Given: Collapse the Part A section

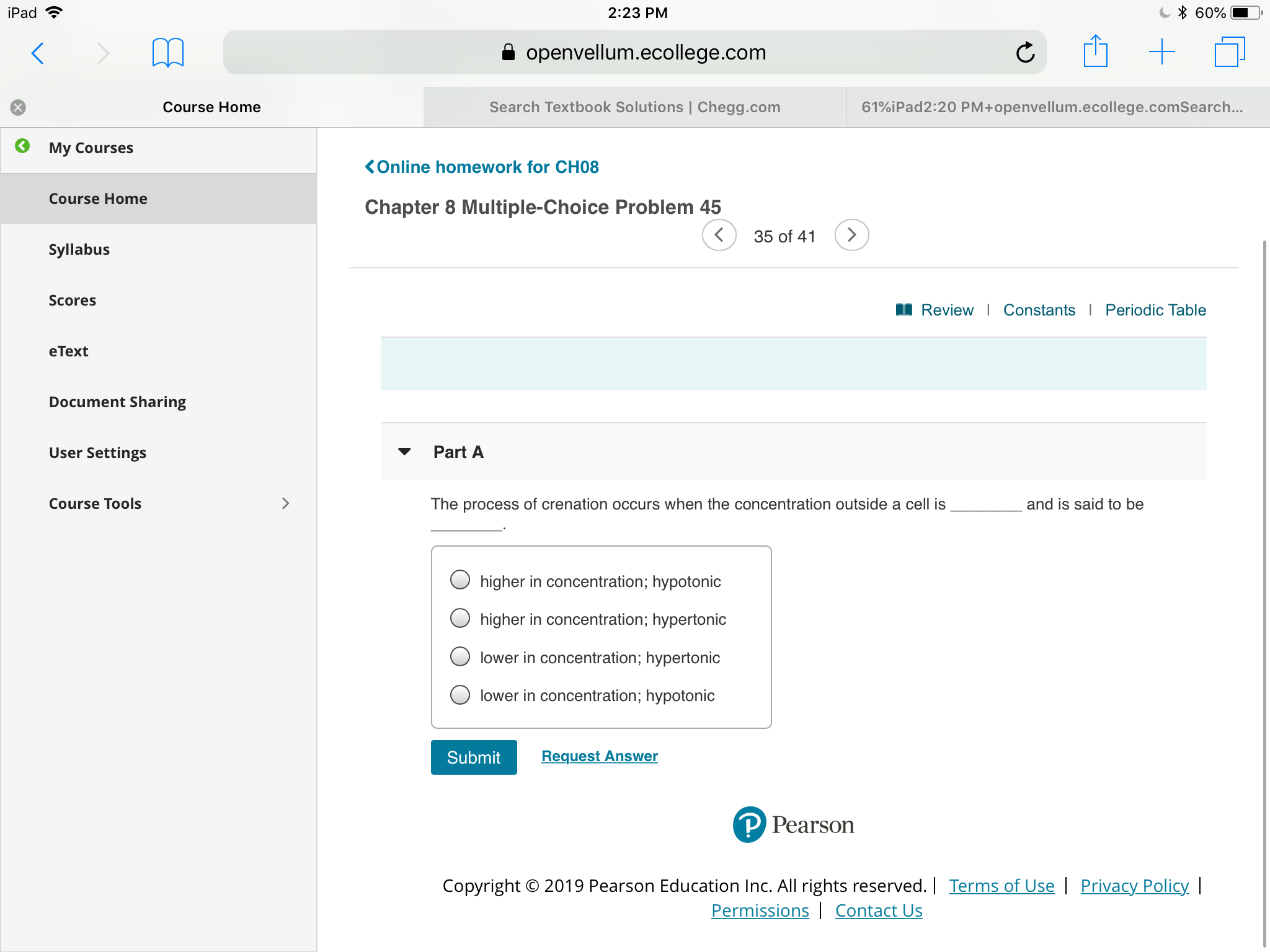Looking at the screenshot, I should (x=406, y=452).
